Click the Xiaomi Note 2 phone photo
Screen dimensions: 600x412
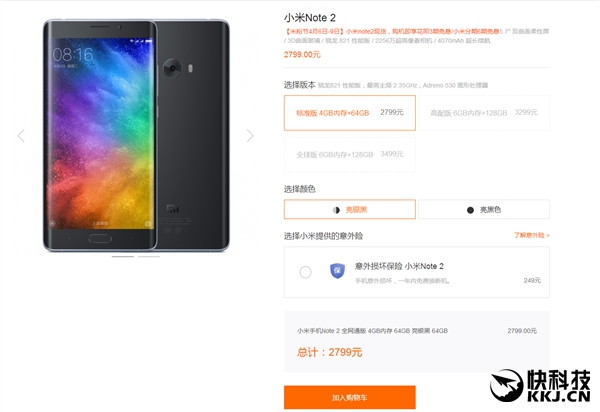(136, 135)
